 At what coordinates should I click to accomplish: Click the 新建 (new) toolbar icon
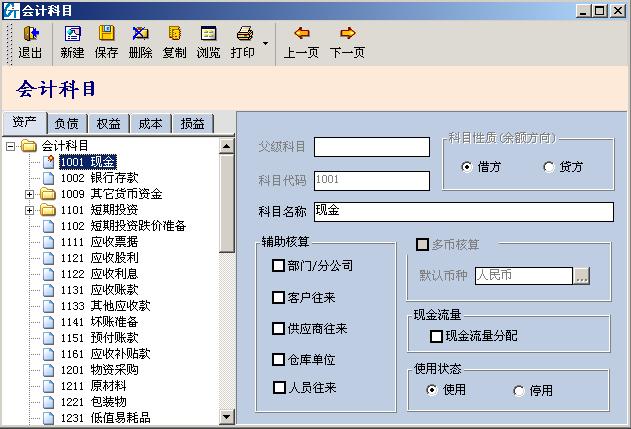point(72,34)
